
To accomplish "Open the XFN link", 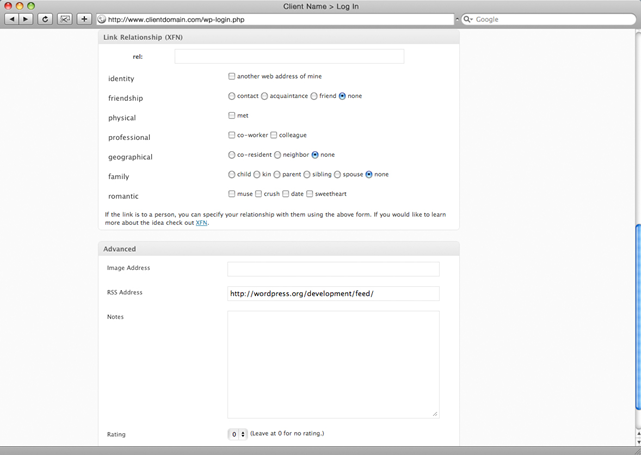I will pos(201,223).
